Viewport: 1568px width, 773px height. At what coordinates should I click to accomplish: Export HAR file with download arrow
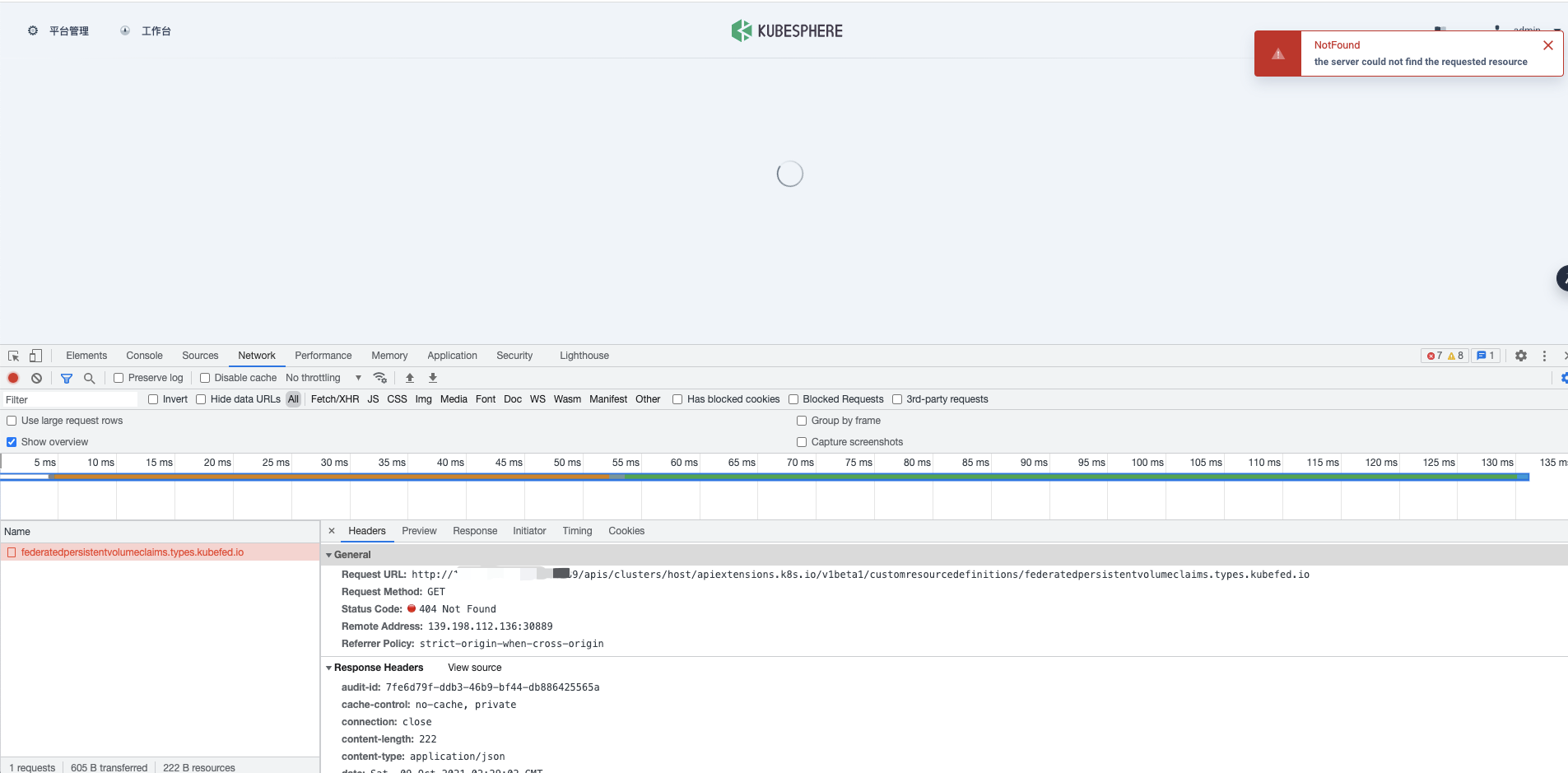pos(433,378)
